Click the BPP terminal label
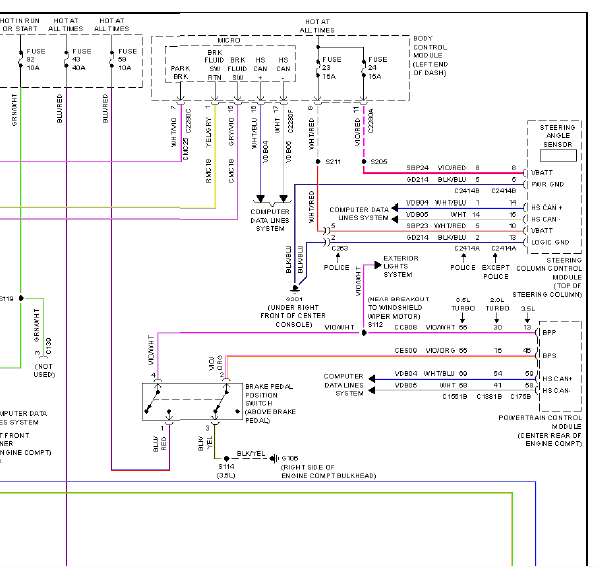The height and width of the screenshot is (567, 600). click(549, 332)
